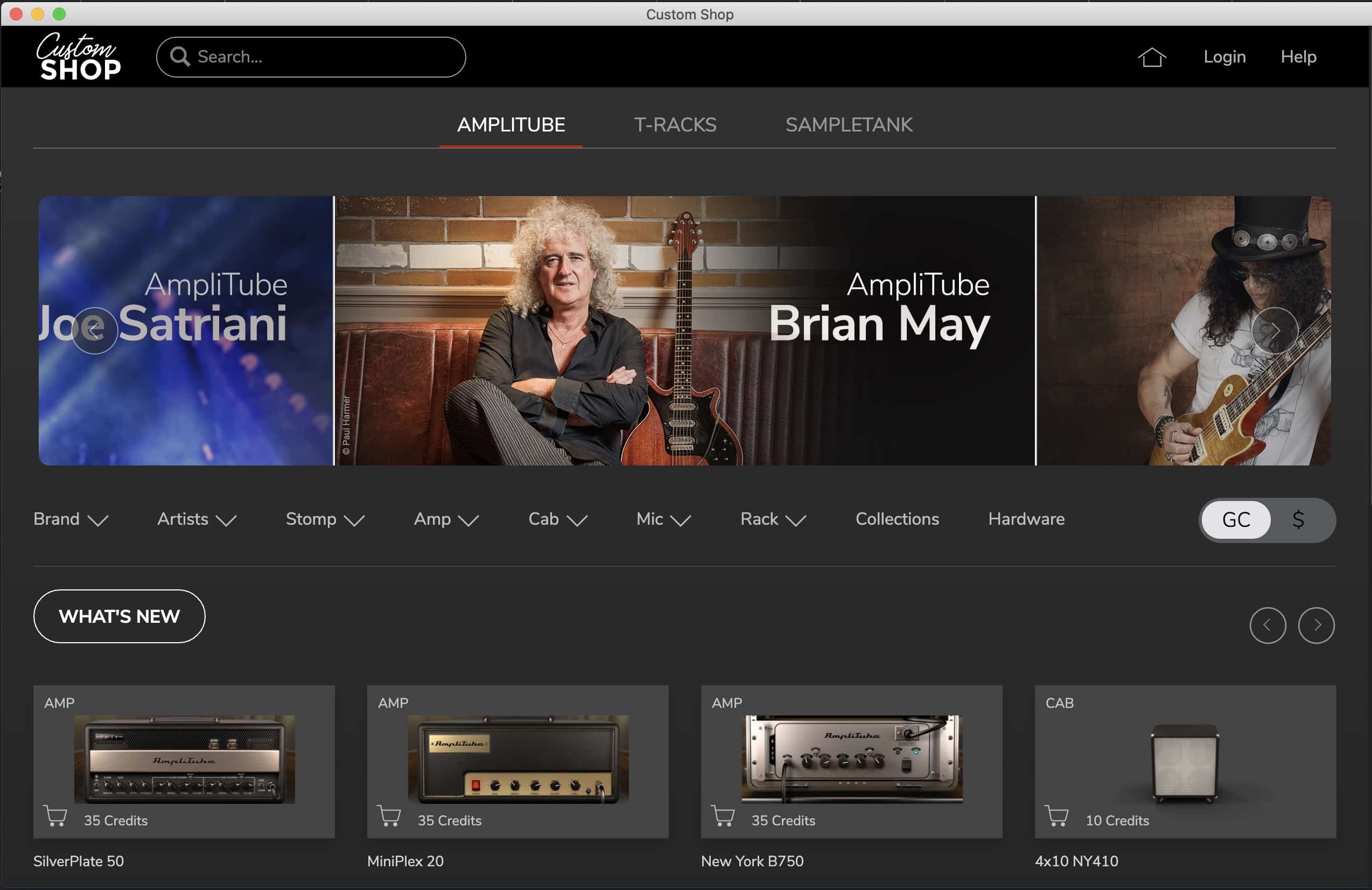The height and width of the screenshot is (890, 1372).
Task: Click the 10 Credits price label
Action: tap(1117, 820)
